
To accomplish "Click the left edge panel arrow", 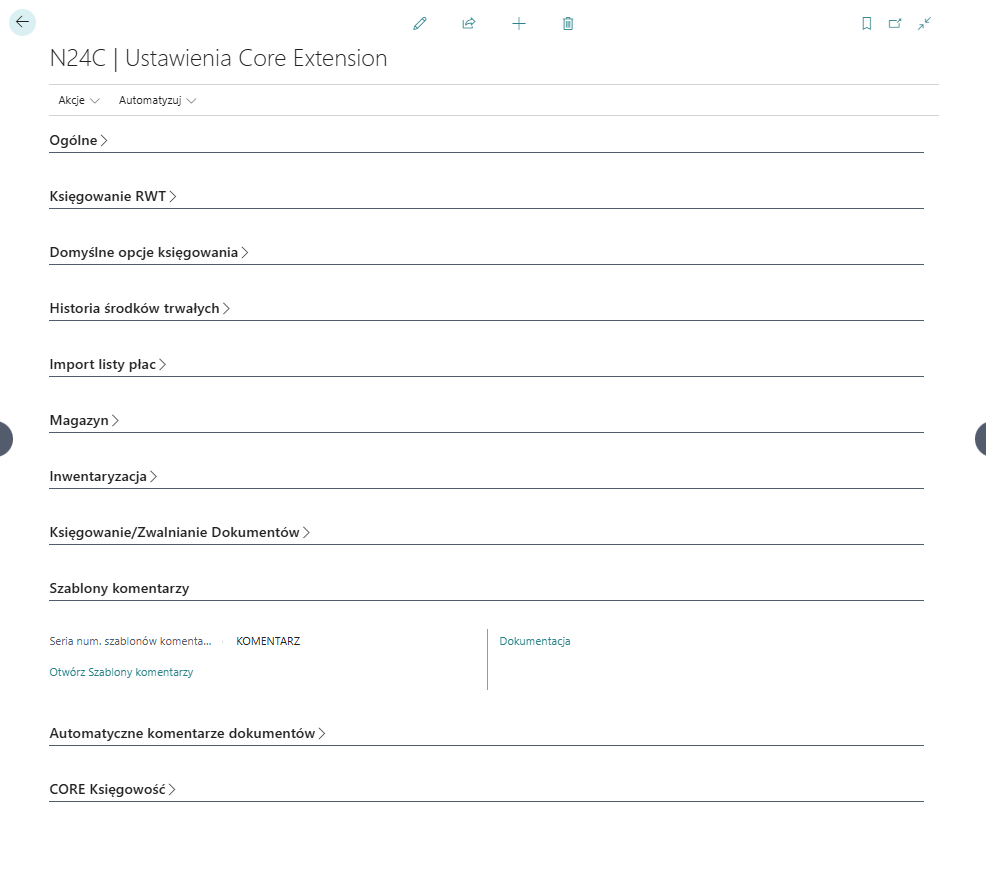I will pyautogui.click(x=5, y=438).
